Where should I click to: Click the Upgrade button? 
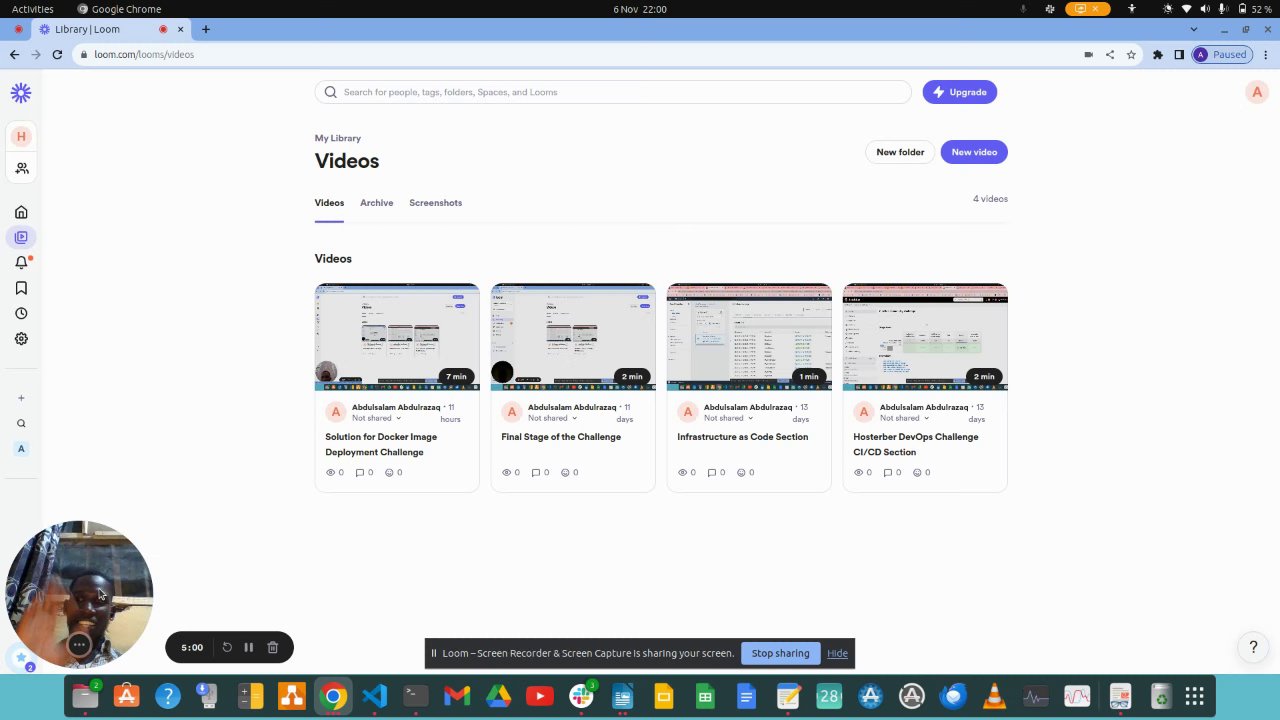(x=959, y=92)
